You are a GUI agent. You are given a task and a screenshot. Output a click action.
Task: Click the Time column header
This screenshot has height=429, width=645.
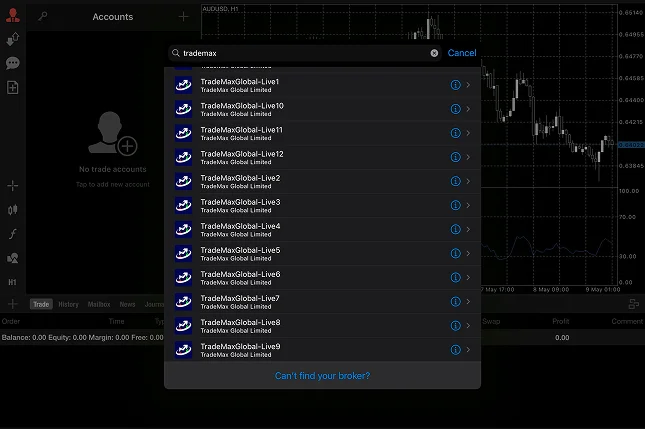click(116, 321)
